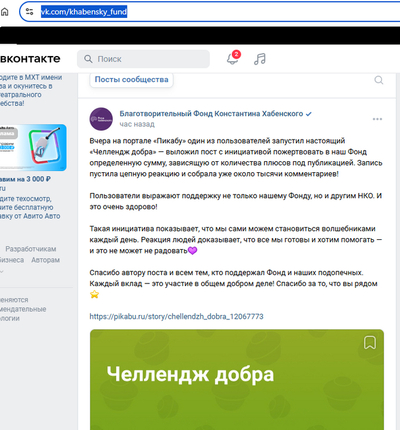The height and width of the screenshot is (430, 400).
Task: Bookmark the Челлендж добра link preview
Action: pyautogui.click(x=370, y=343)
